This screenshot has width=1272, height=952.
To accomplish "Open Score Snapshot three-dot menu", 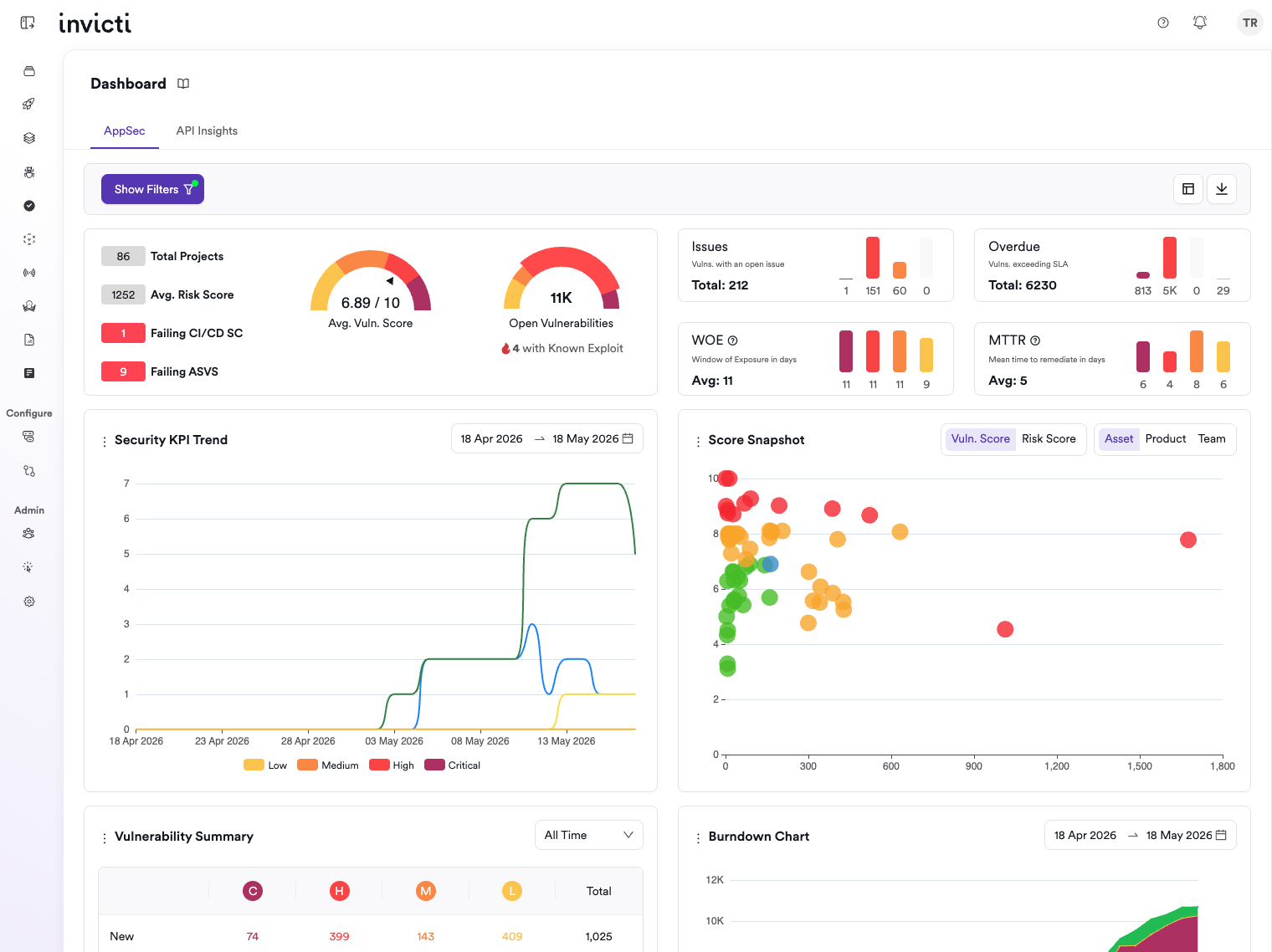I will tap(698, 441).
